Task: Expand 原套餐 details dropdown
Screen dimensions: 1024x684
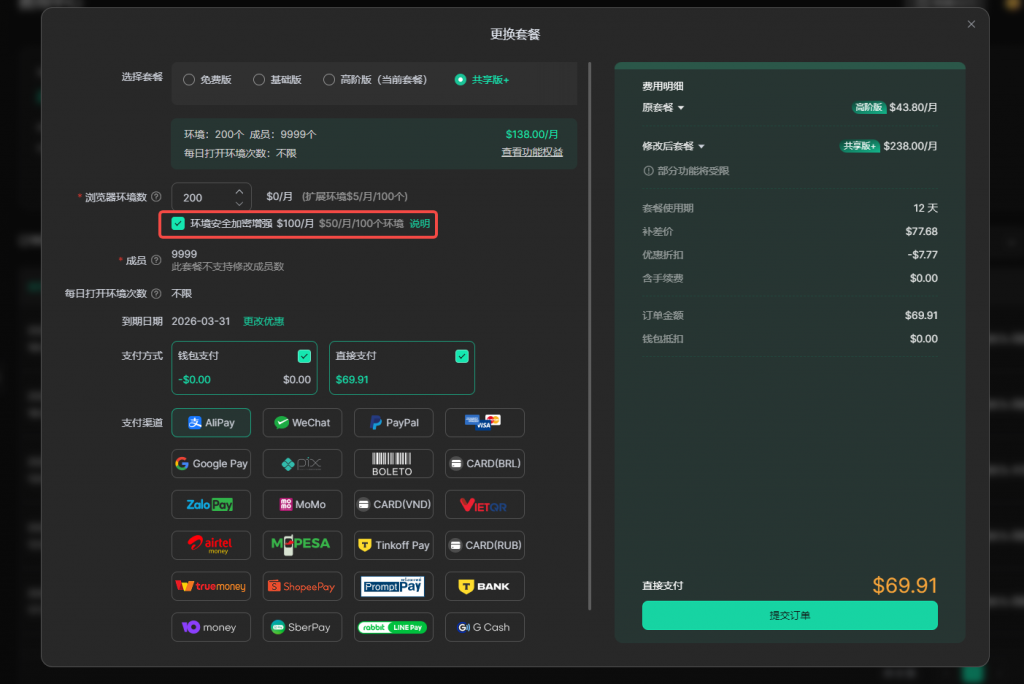Action: coord(664,108)
